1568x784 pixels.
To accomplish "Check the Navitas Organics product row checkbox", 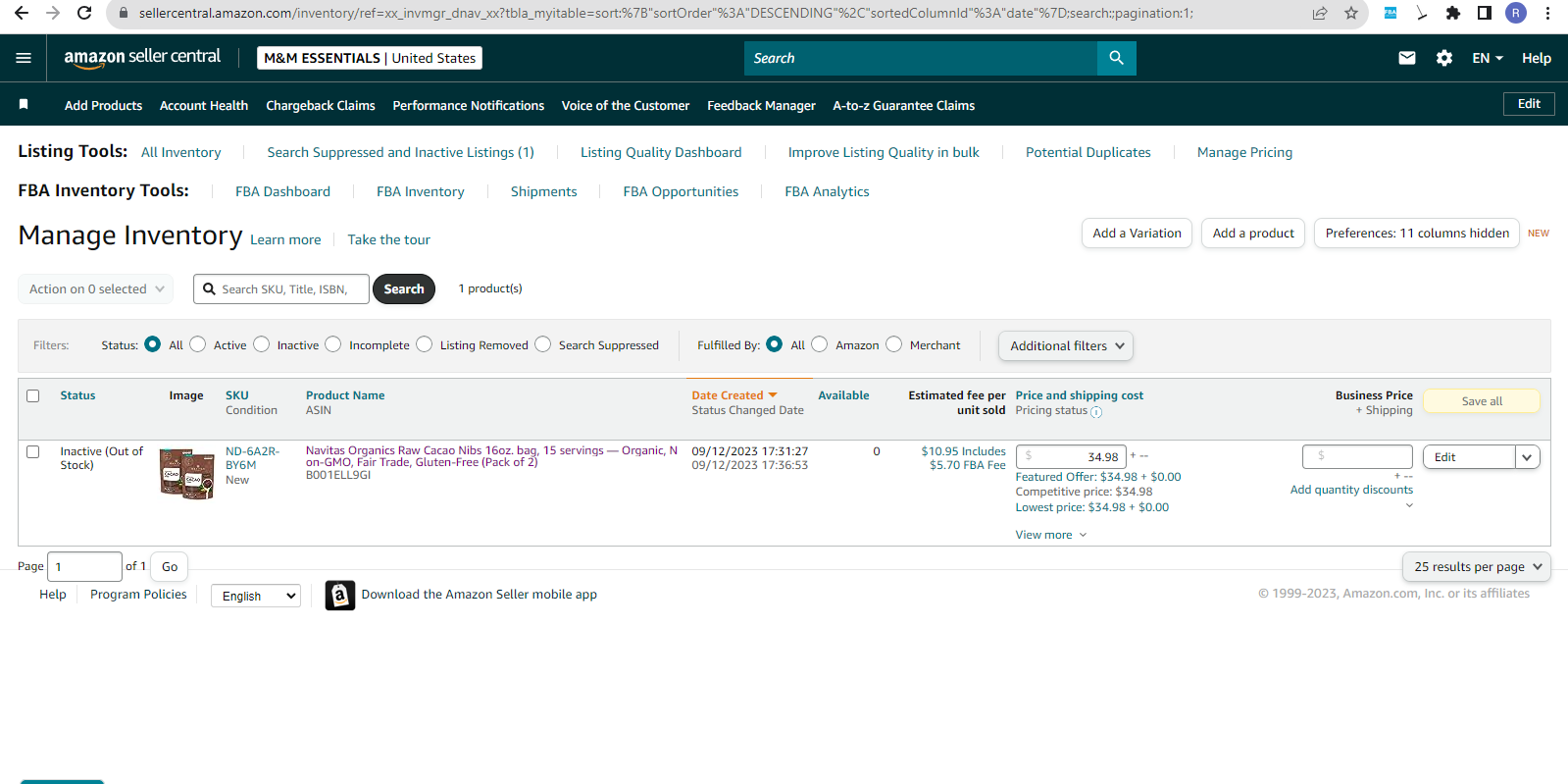I will coord(33,452).
